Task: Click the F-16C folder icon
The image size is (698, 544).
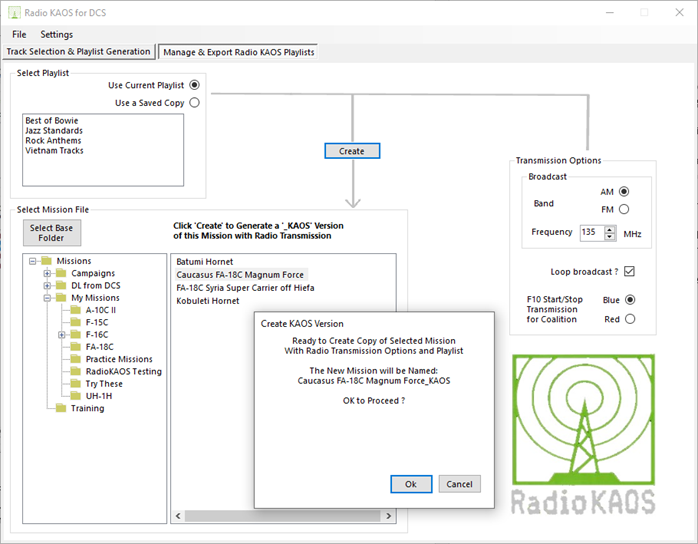Action: (x=76, y=334)
